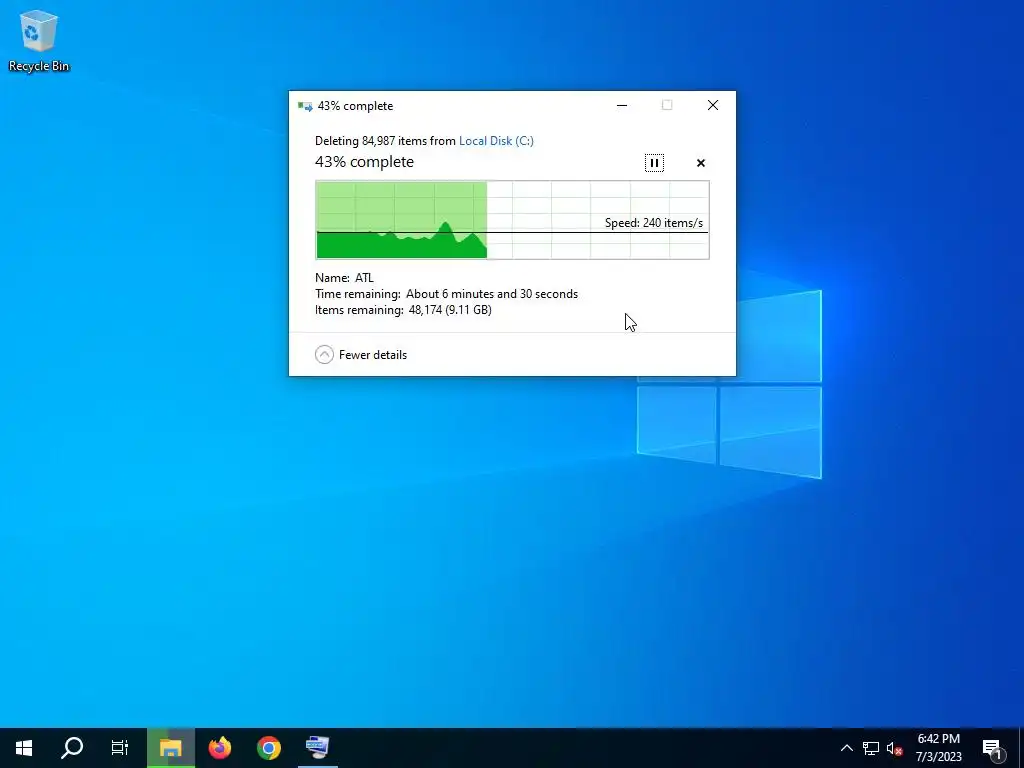Launch Firefox from the taskbar
The height and width of the screenshot is (768, 1024).
[x=219, y=747]
